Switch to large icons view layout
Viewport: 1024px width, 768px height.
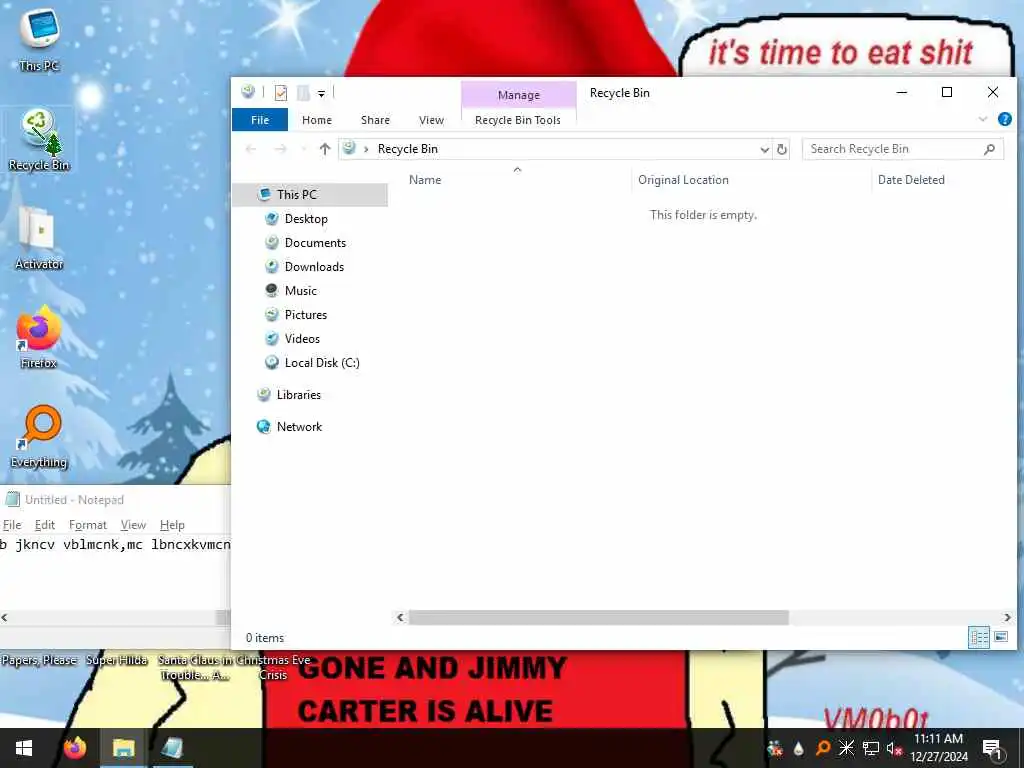click(x=1000, y=637)
